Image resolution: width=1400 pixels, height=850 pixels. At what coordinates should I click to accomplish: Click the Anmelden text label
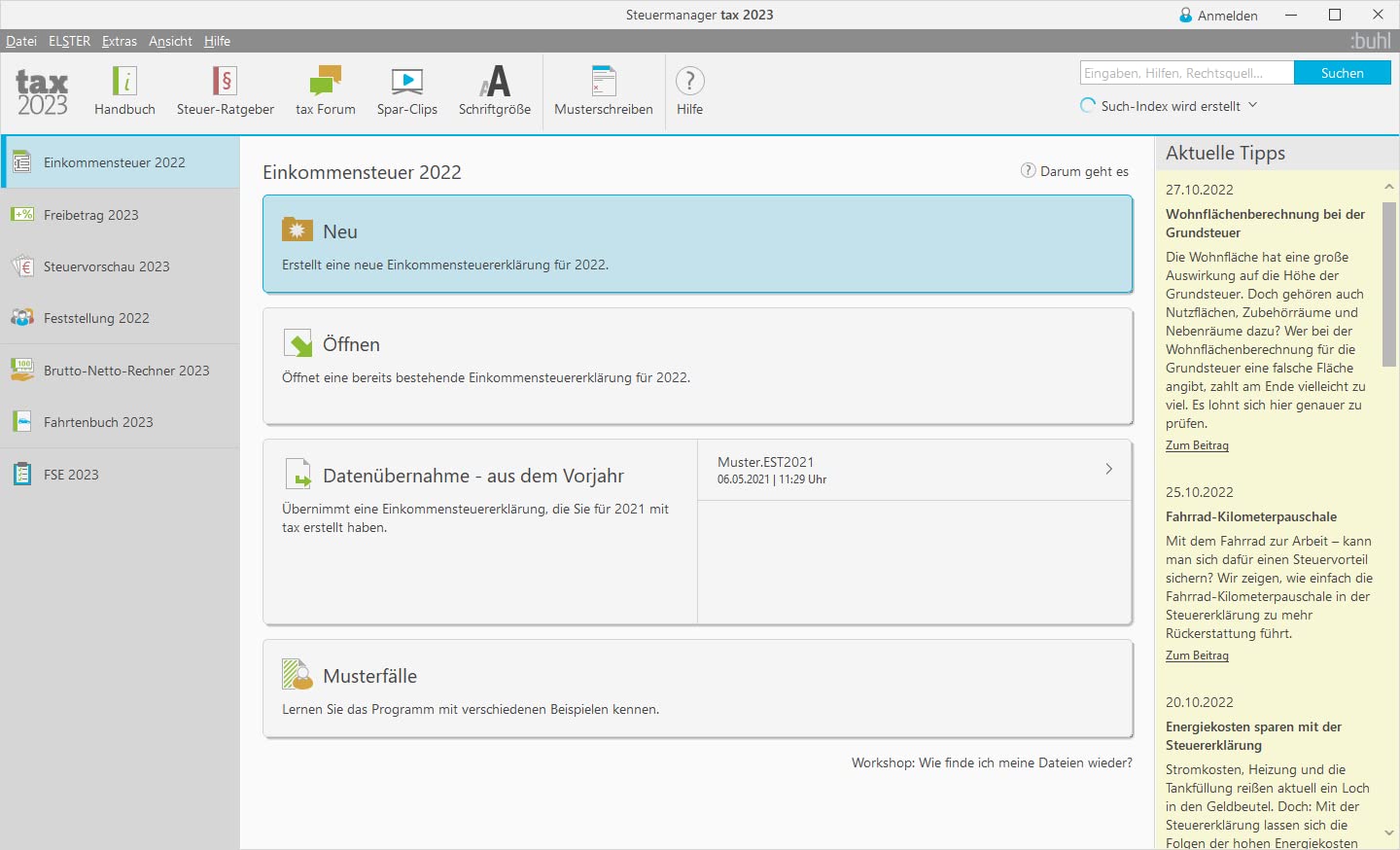pyautogui.click(x=1227, y=16)
